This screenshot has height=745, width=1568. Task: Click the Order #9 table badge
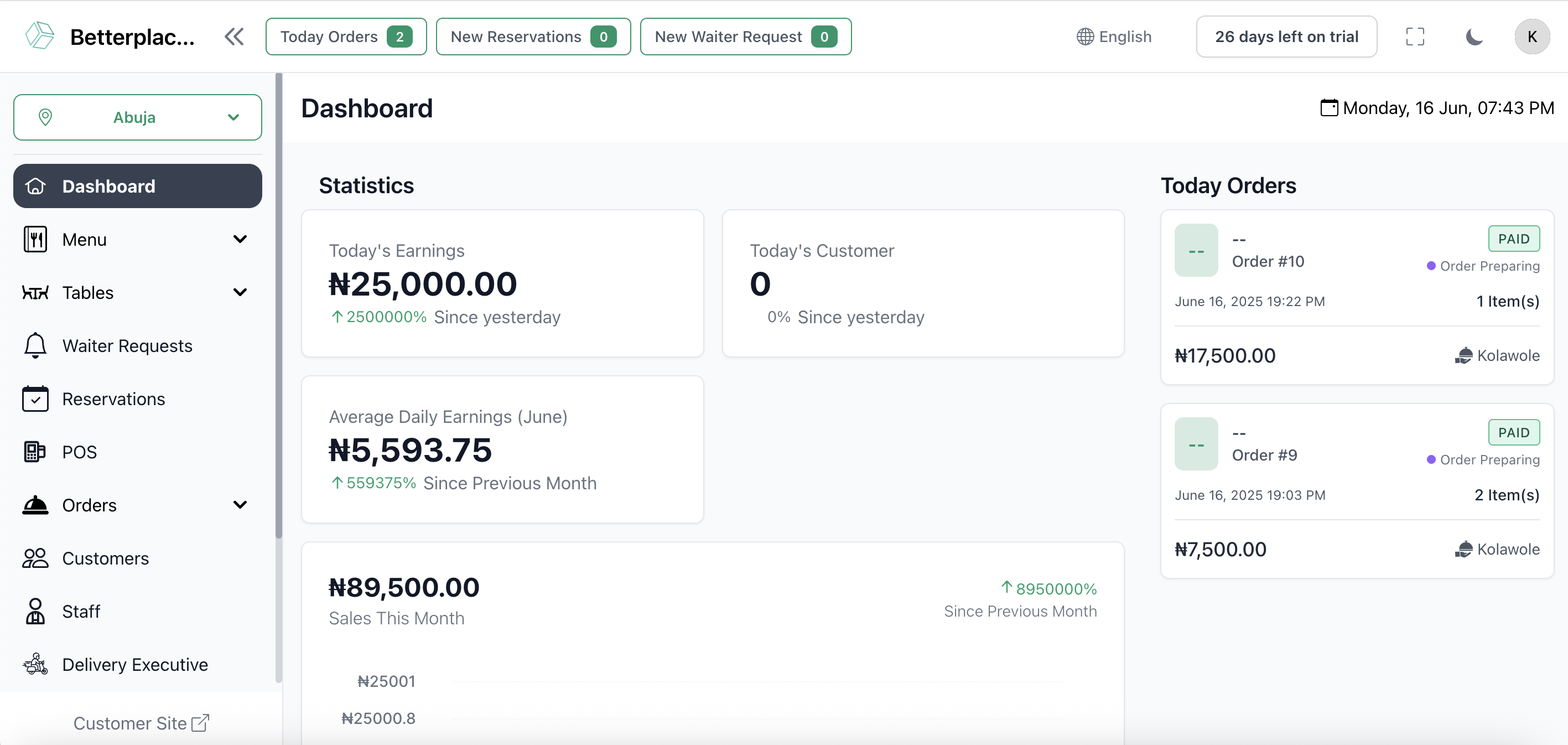tap(1196, 443)
